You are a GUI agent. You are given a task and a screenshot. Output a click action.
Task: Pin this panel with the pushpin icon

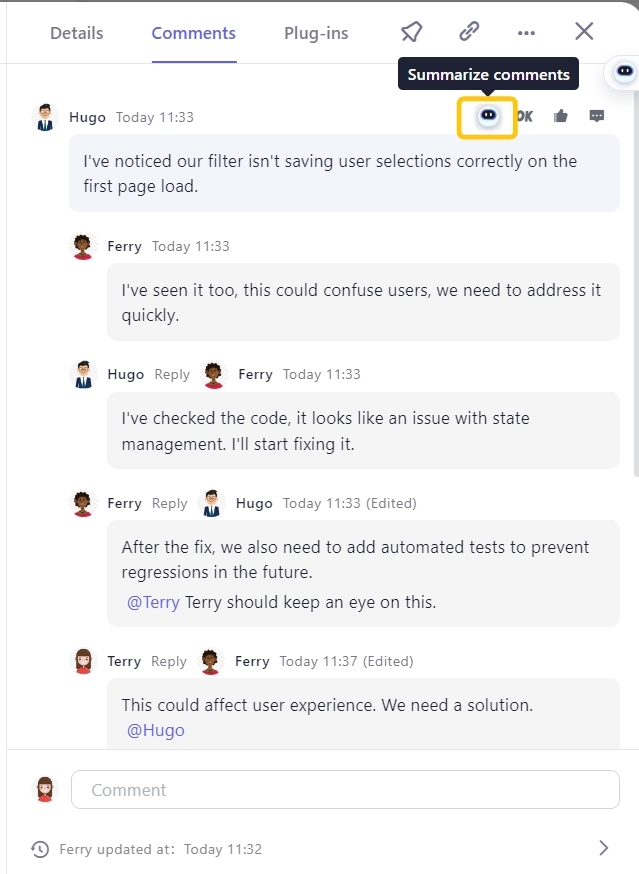[x=411, y=32]
